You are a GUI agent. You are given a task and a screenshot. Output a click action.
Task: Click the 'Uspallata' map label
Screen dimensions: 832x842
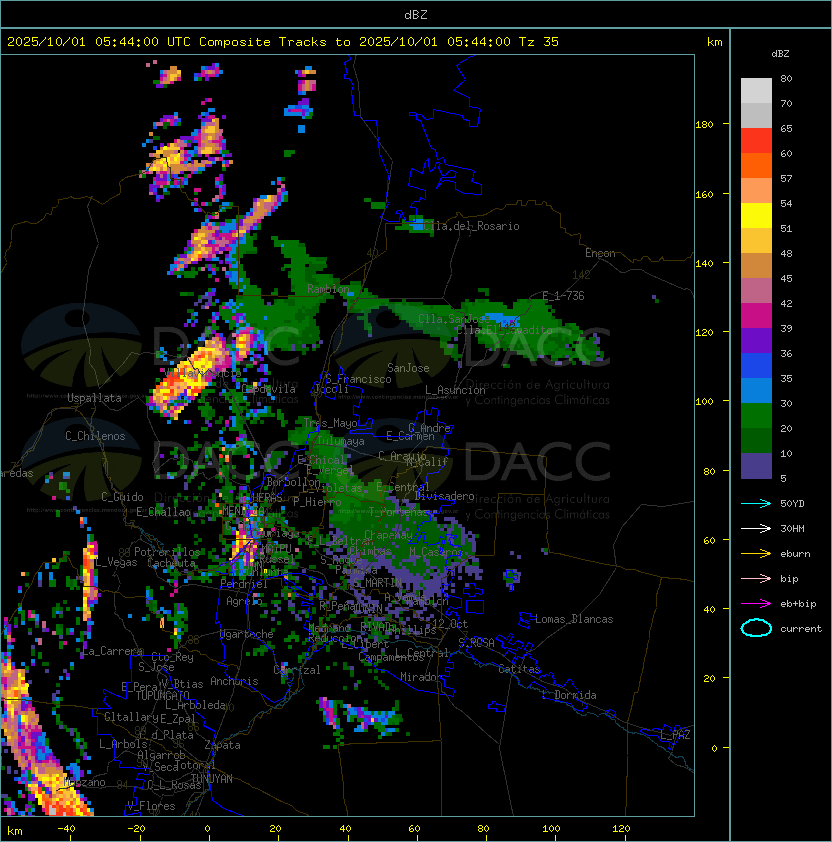[94, 398]
